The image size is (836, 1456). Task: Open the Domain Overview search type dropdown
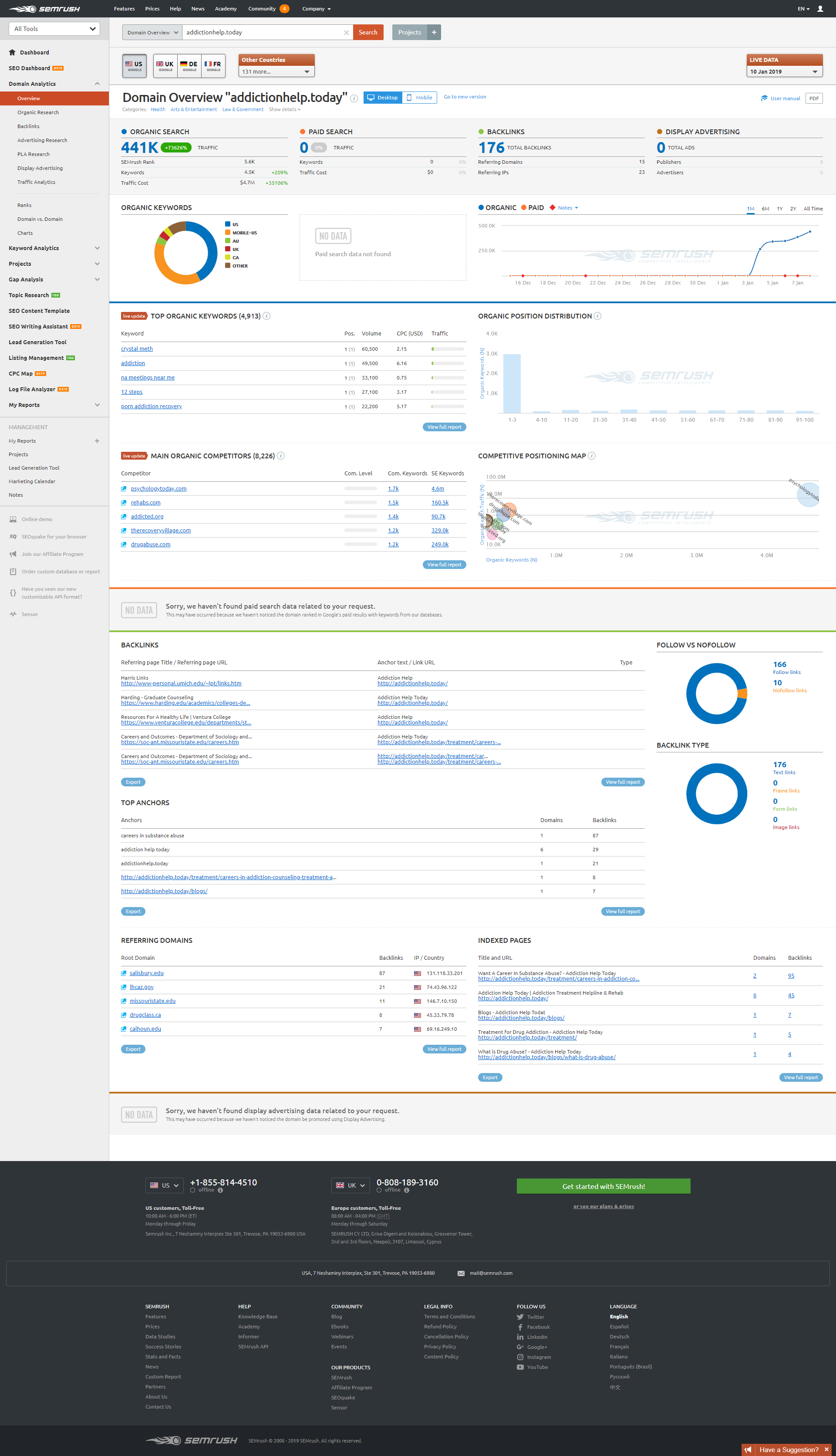152,33
